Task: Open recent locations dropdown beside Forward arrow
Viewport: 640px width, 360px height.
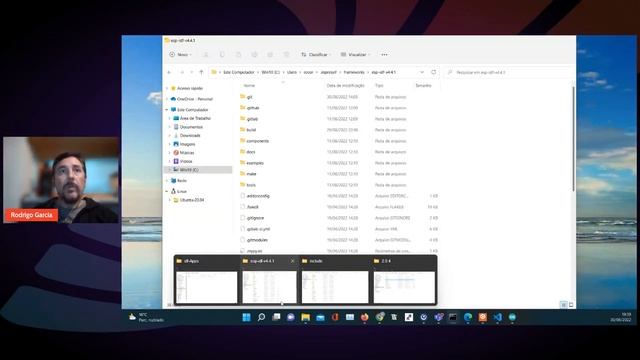Action: (191, 72)
